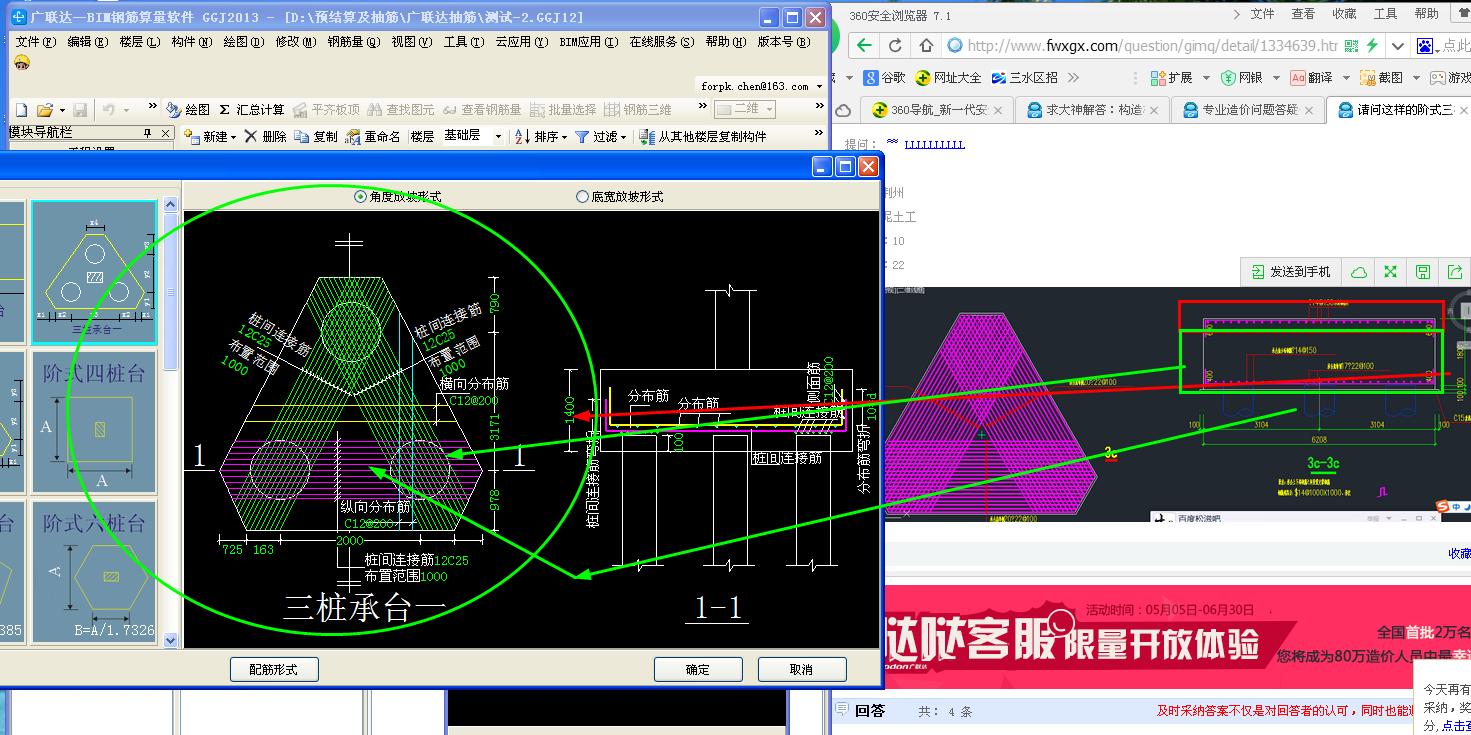The height and width of the screenshot is (735, 1471).
Task: Click the 截图 screenshot icon
Action: tap(1368, 77)
